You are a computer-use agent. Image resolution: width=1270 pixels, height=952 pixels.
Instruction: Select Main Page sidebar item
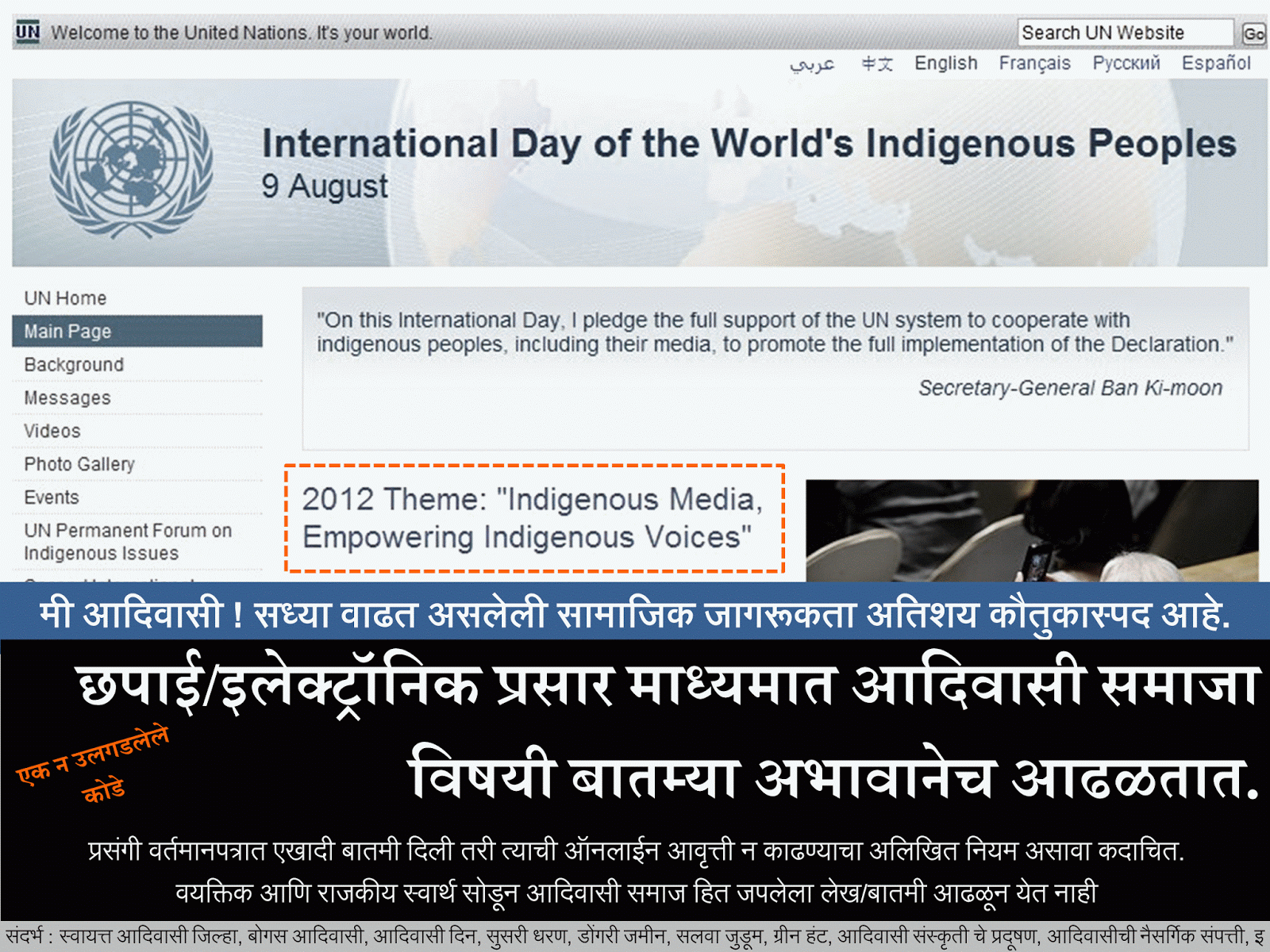pos(137,332)
